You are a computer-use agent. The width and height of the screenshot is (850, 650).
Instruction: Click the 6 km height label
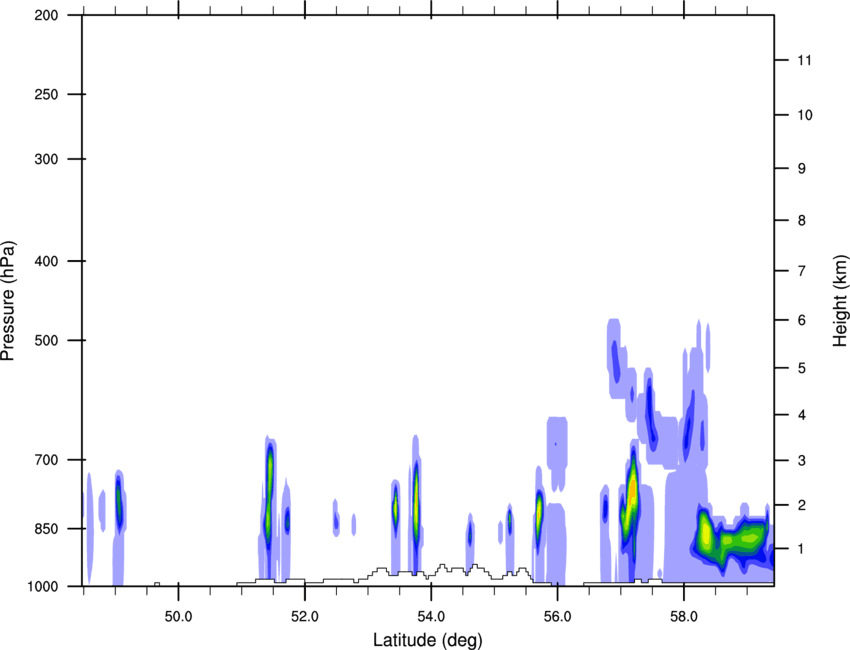pyautogui.click(x=802, y=320)
